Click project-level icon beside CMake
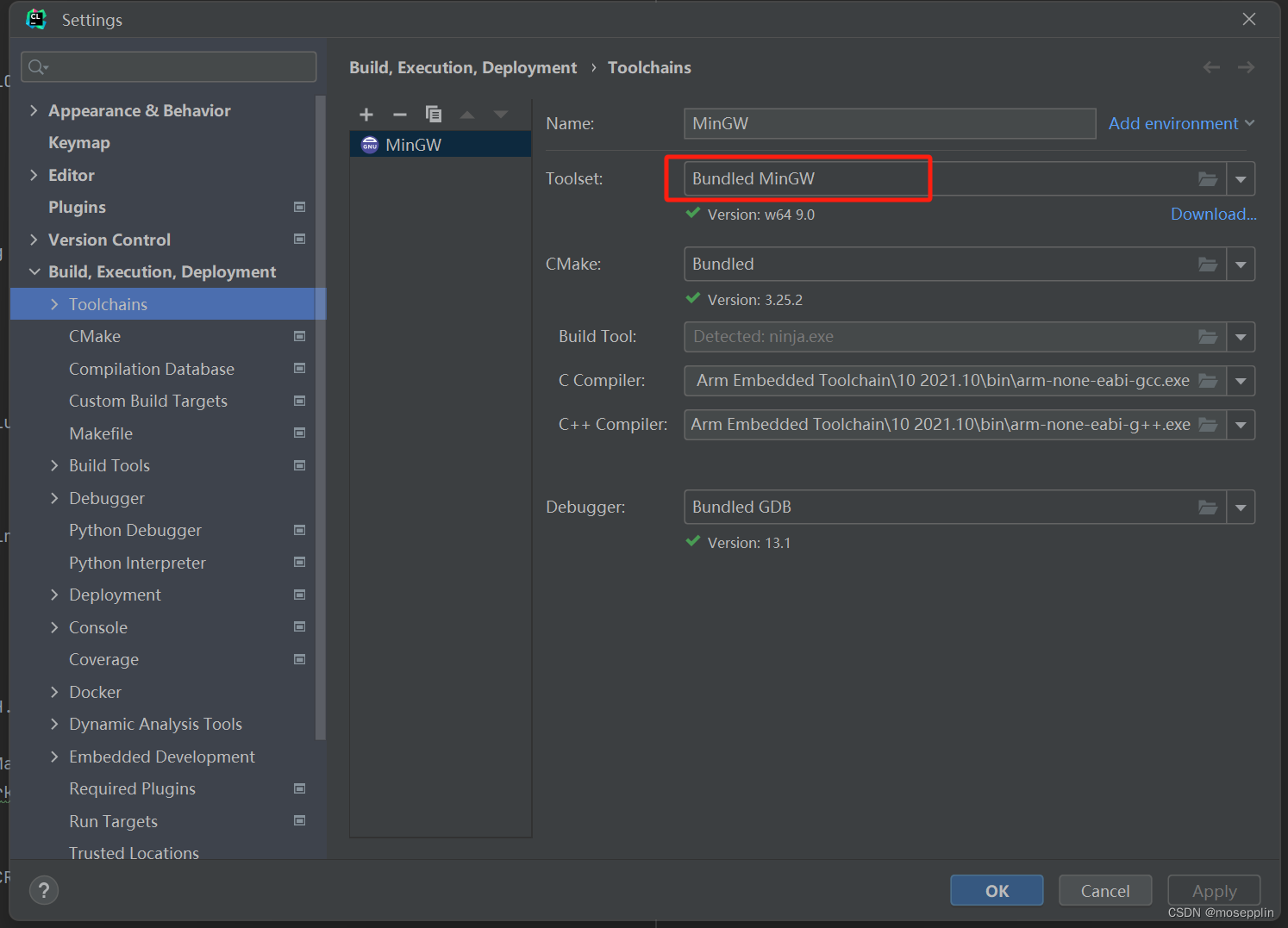This screenshot has width=1288, height=928. click(300, 336)
